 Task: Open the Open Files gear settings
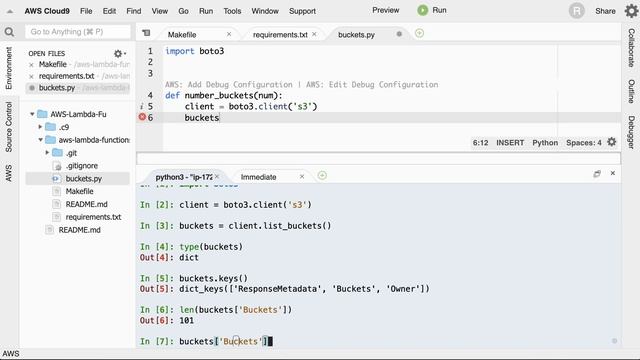coord(119,53)
